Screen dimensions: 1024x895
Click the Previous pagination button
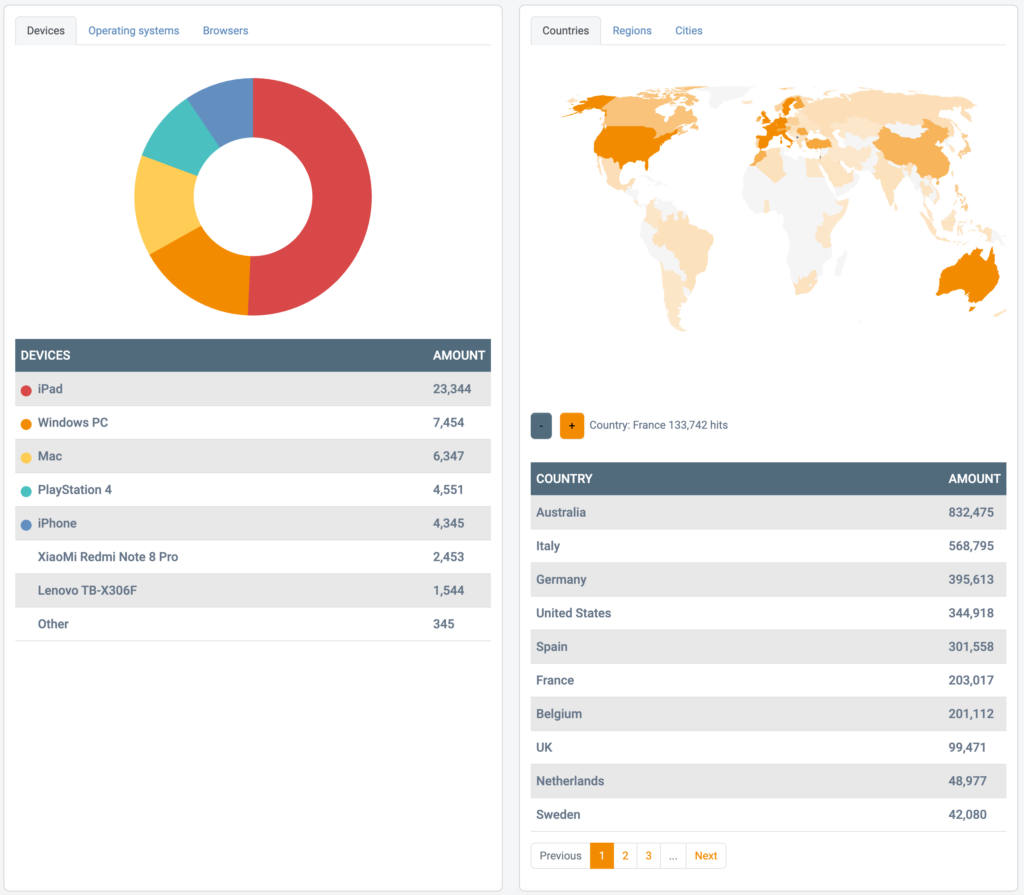tap(560, 856)
